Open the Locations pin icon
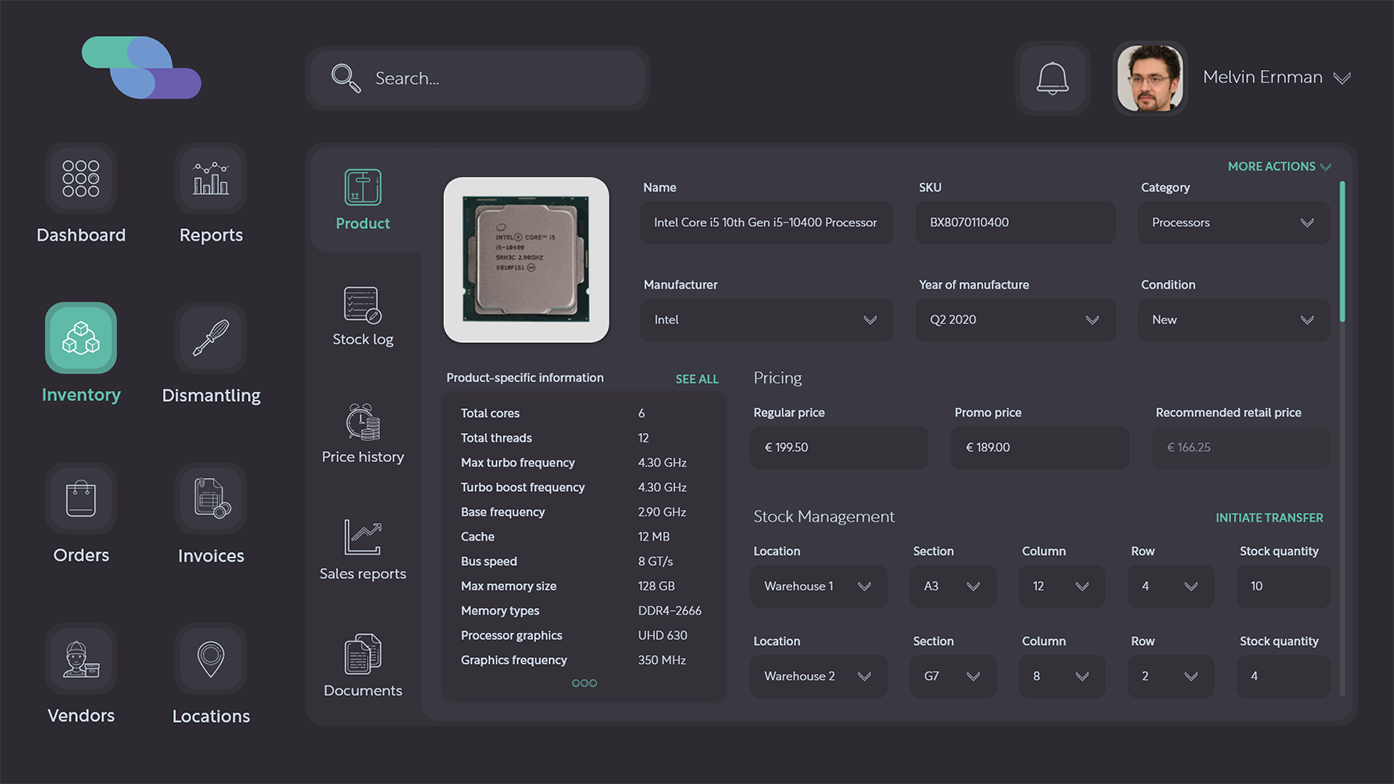Viewport: 1394px width, 784px height. pyautogui.click(x=211, y=659)
